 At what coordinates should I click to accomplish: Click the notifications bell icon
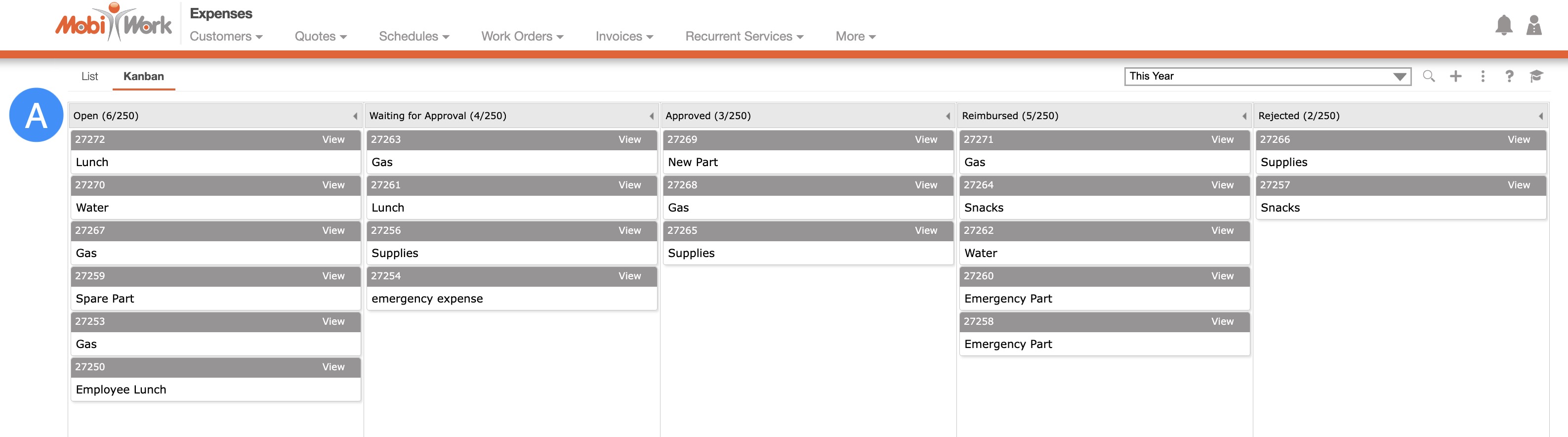(1503, 26)
